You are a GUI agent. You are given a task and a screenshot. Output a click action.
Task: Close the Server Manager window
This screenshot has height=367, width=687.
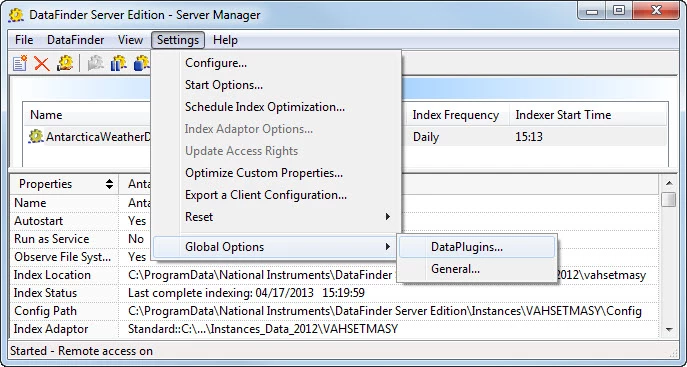click(x=656, y=11)
